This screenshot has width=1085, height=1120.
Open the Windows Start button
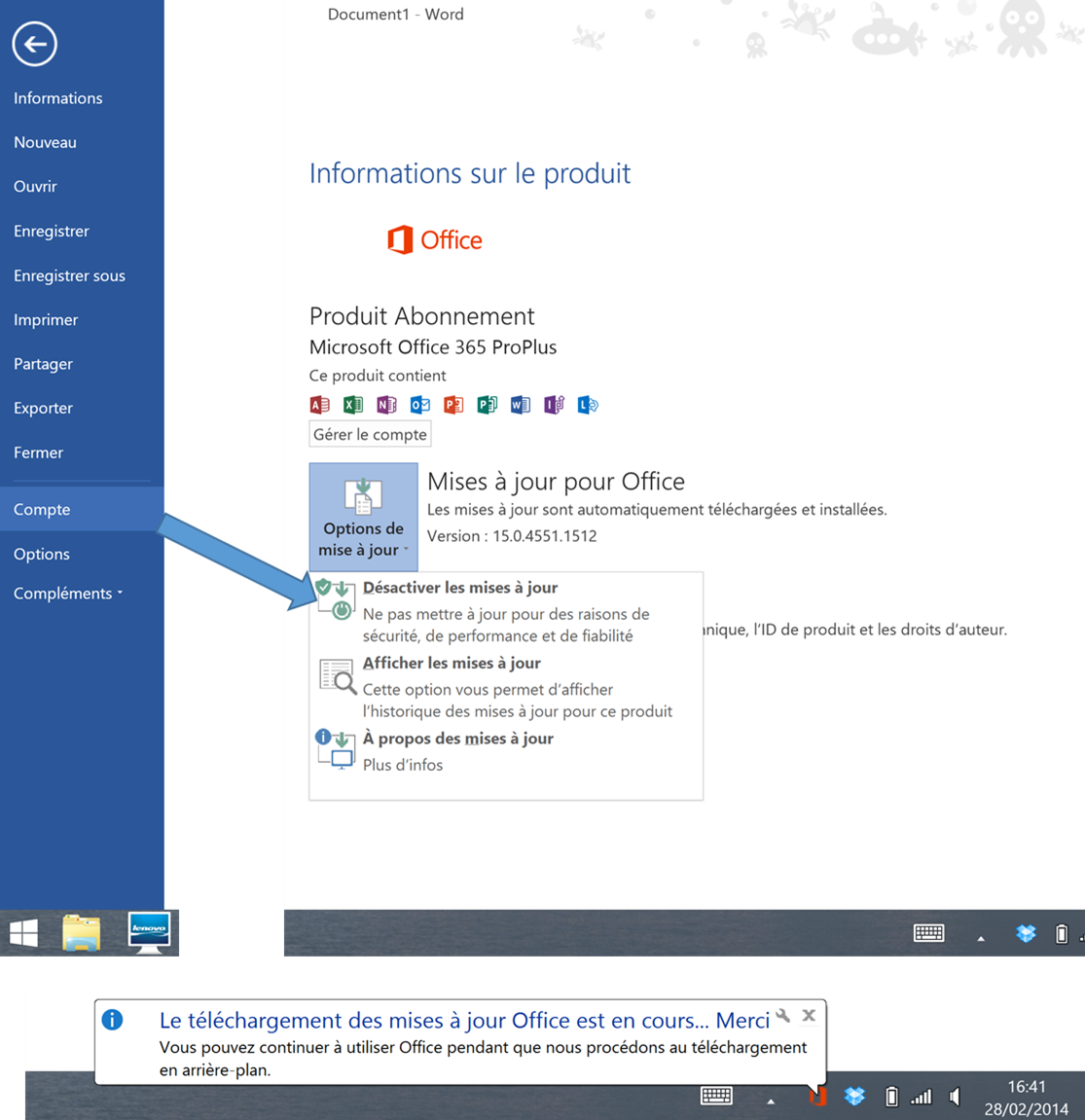(24, 934)
